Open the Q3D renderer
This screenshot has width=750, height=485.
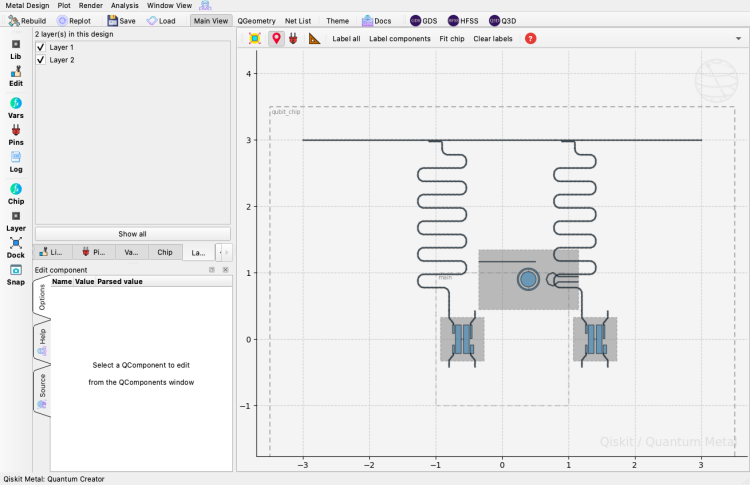click(503, 21)
